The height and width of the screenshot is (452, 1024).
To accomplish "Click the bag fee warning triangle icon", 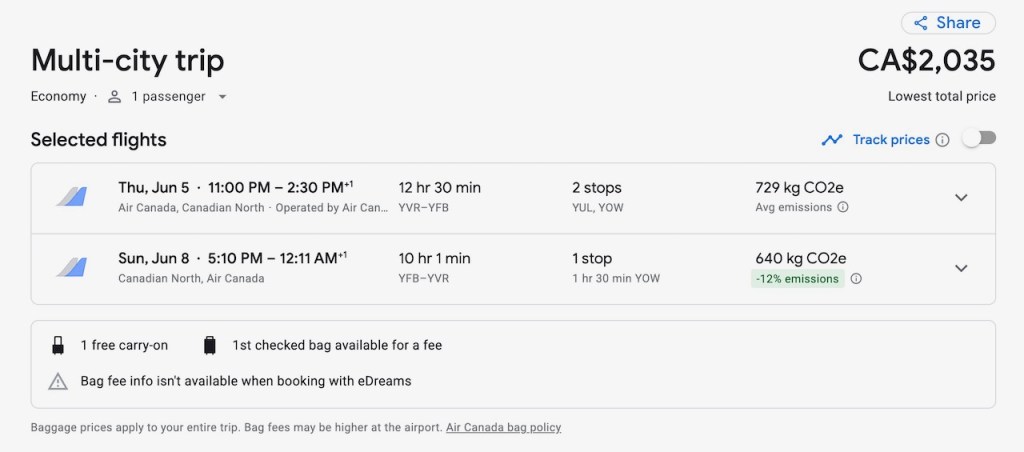I will (58, 381).
